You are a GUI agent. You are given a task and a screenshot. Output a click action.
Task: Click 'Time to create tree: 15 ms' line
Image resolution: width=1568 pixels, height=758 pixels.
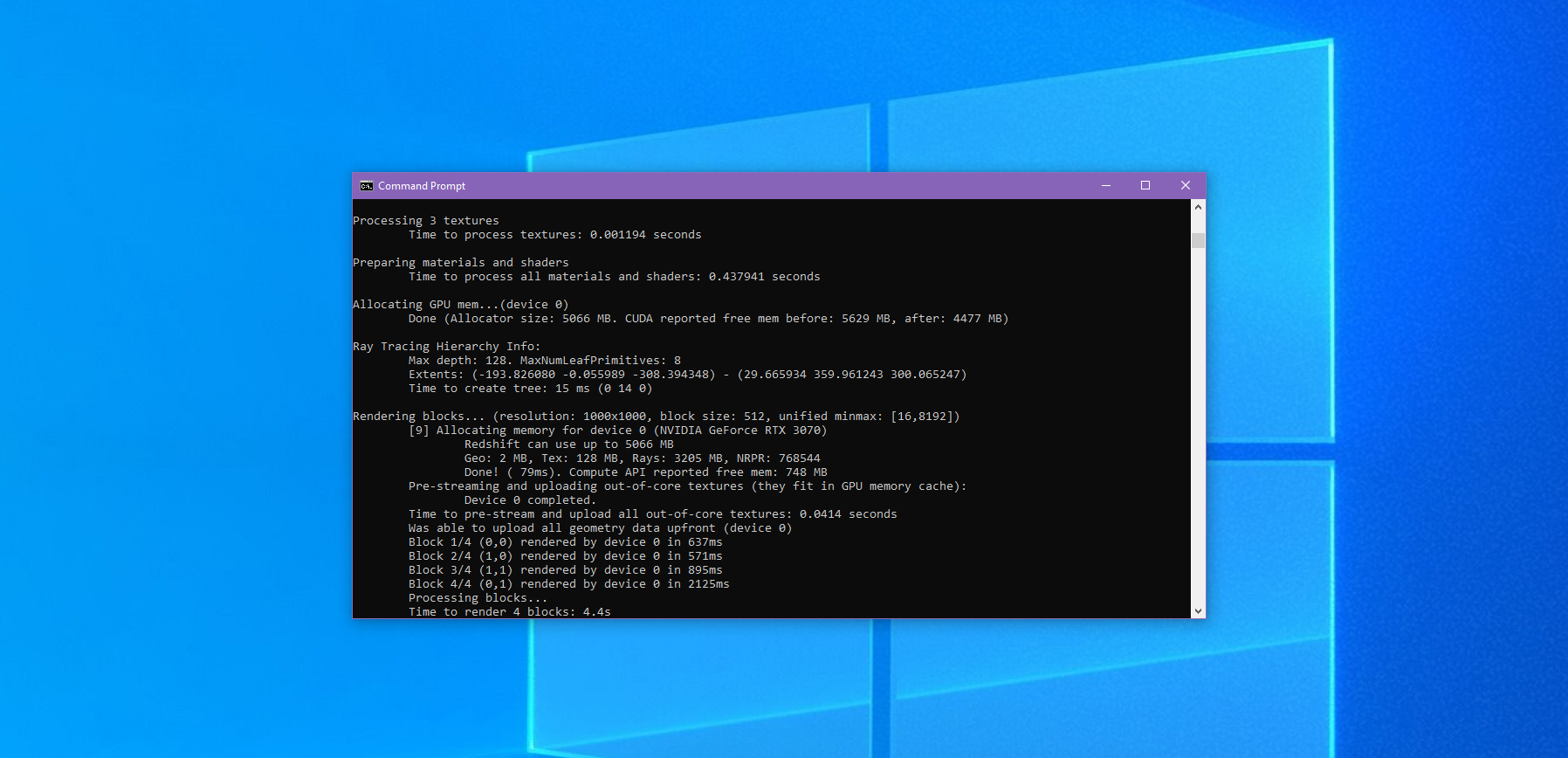click(x=531, y=389)
